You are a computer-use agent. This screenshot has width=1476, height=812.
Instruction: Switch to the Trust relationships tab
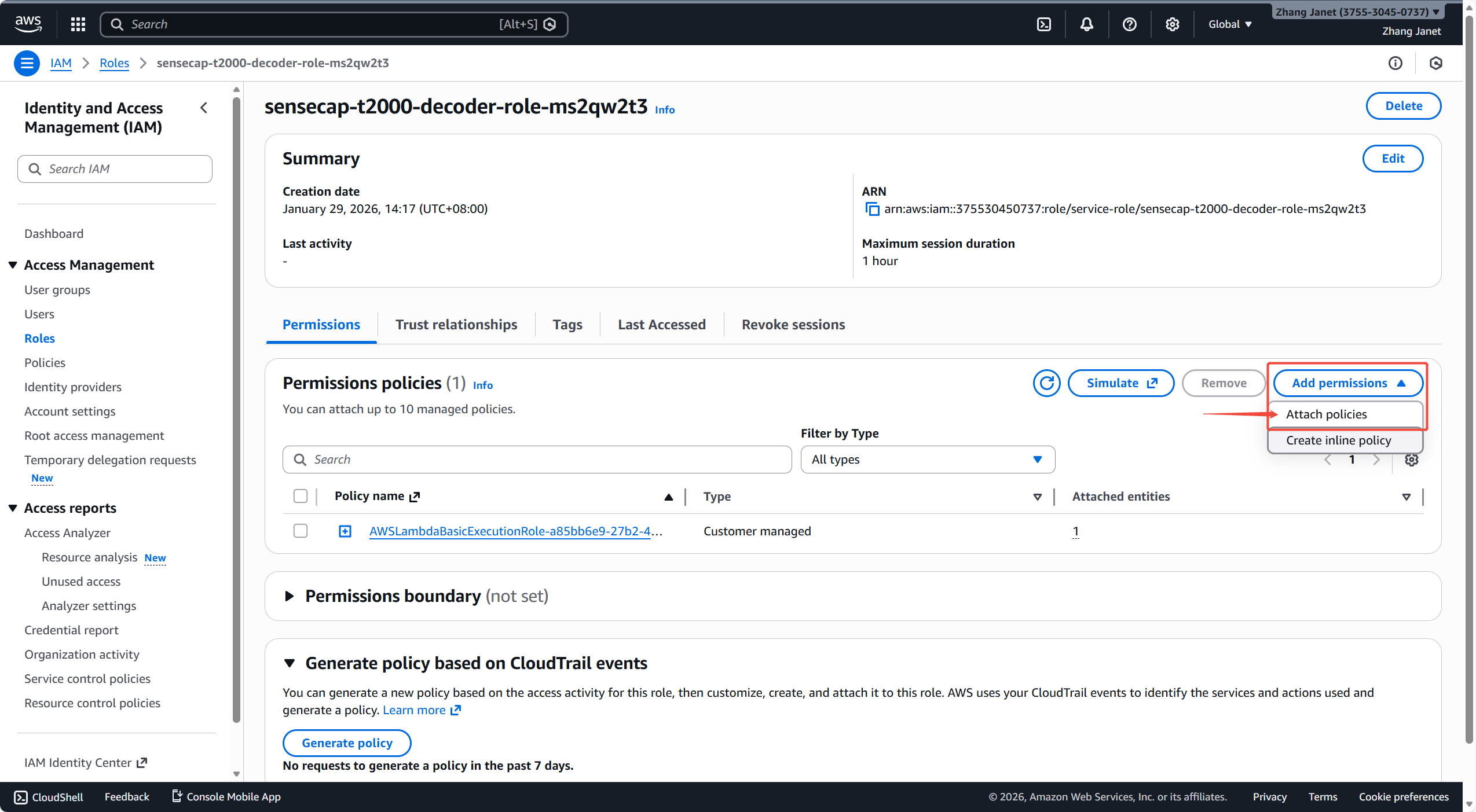pos(456,325)
